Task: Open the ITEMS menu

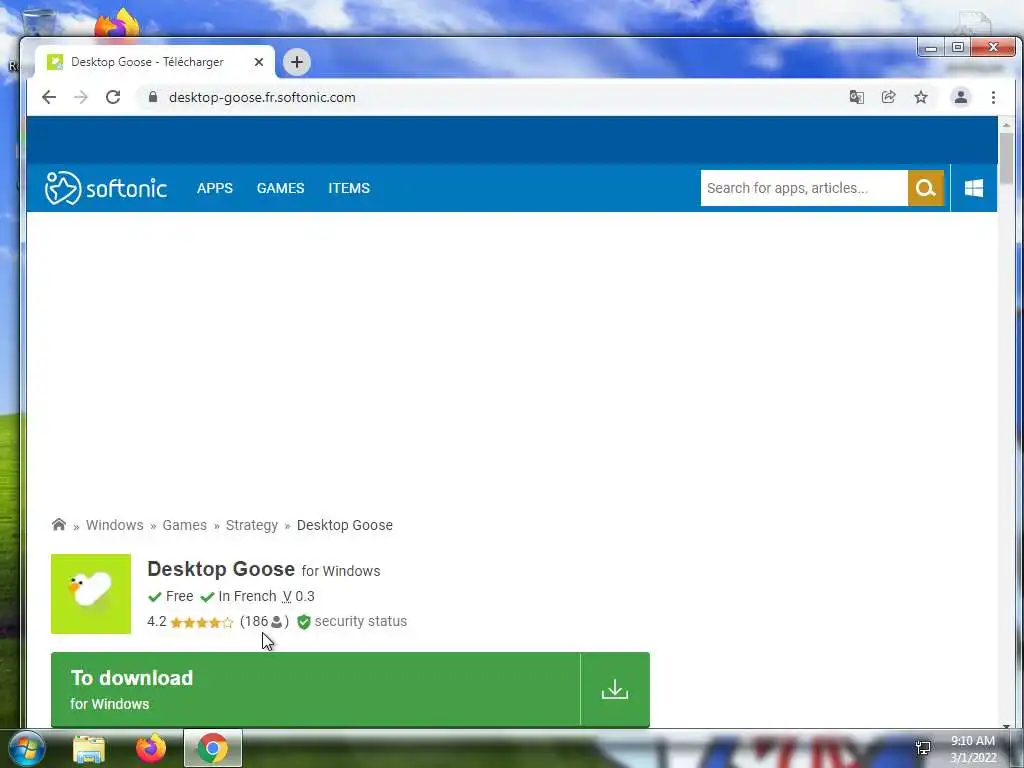Action: [x=349, y=188]
